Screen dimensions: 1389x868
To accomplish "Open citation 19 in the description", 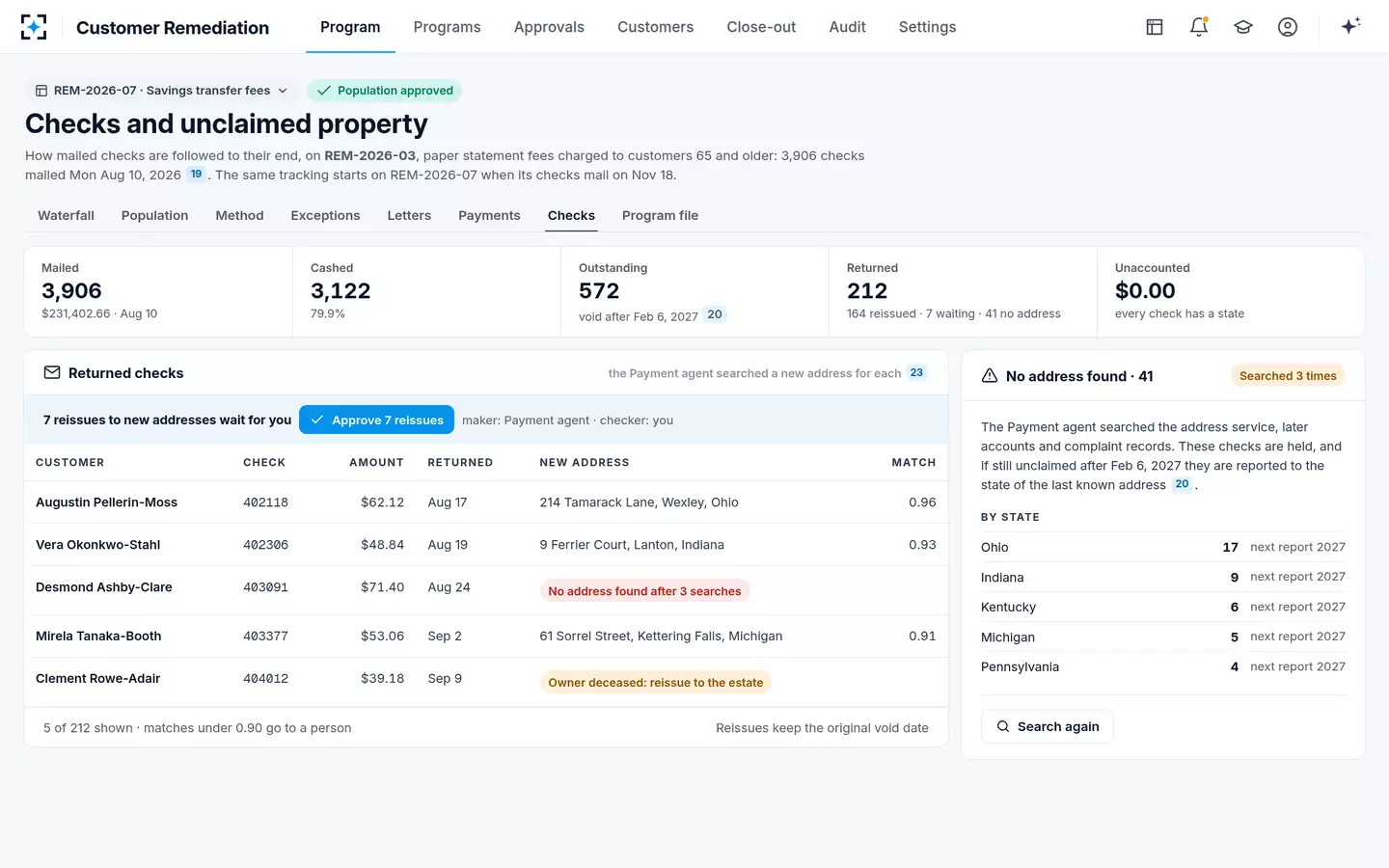I will [196, 175].
